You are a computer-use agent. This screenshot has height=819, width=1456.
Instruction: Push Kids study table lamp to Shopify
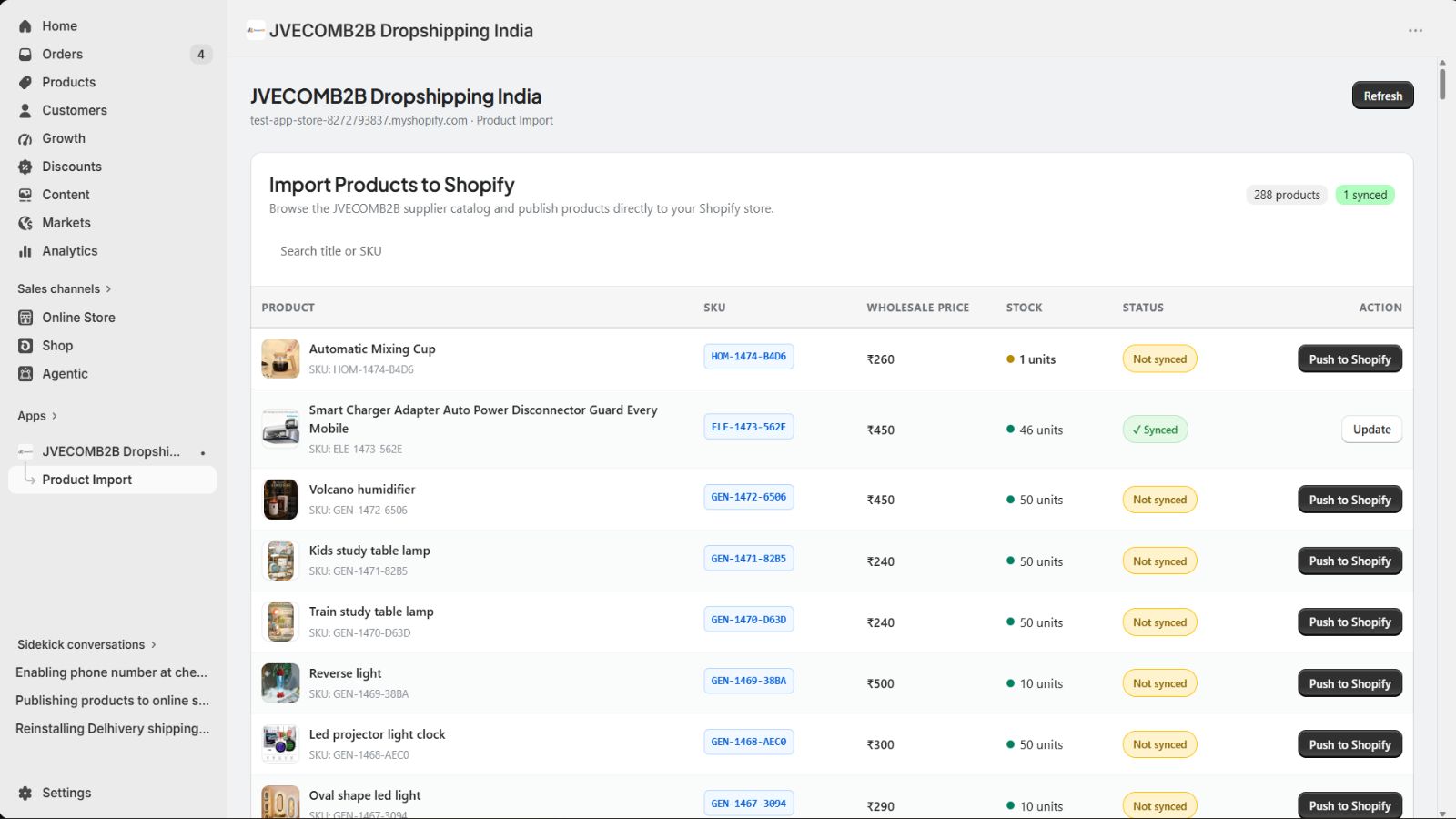click(1350, 561)
